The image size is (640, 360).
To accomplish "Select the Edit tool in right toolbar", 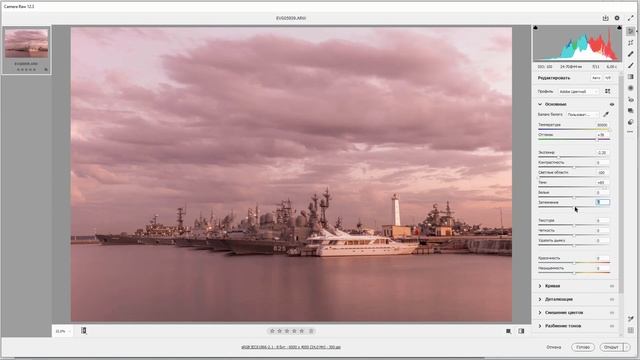I will pos(631,31).
